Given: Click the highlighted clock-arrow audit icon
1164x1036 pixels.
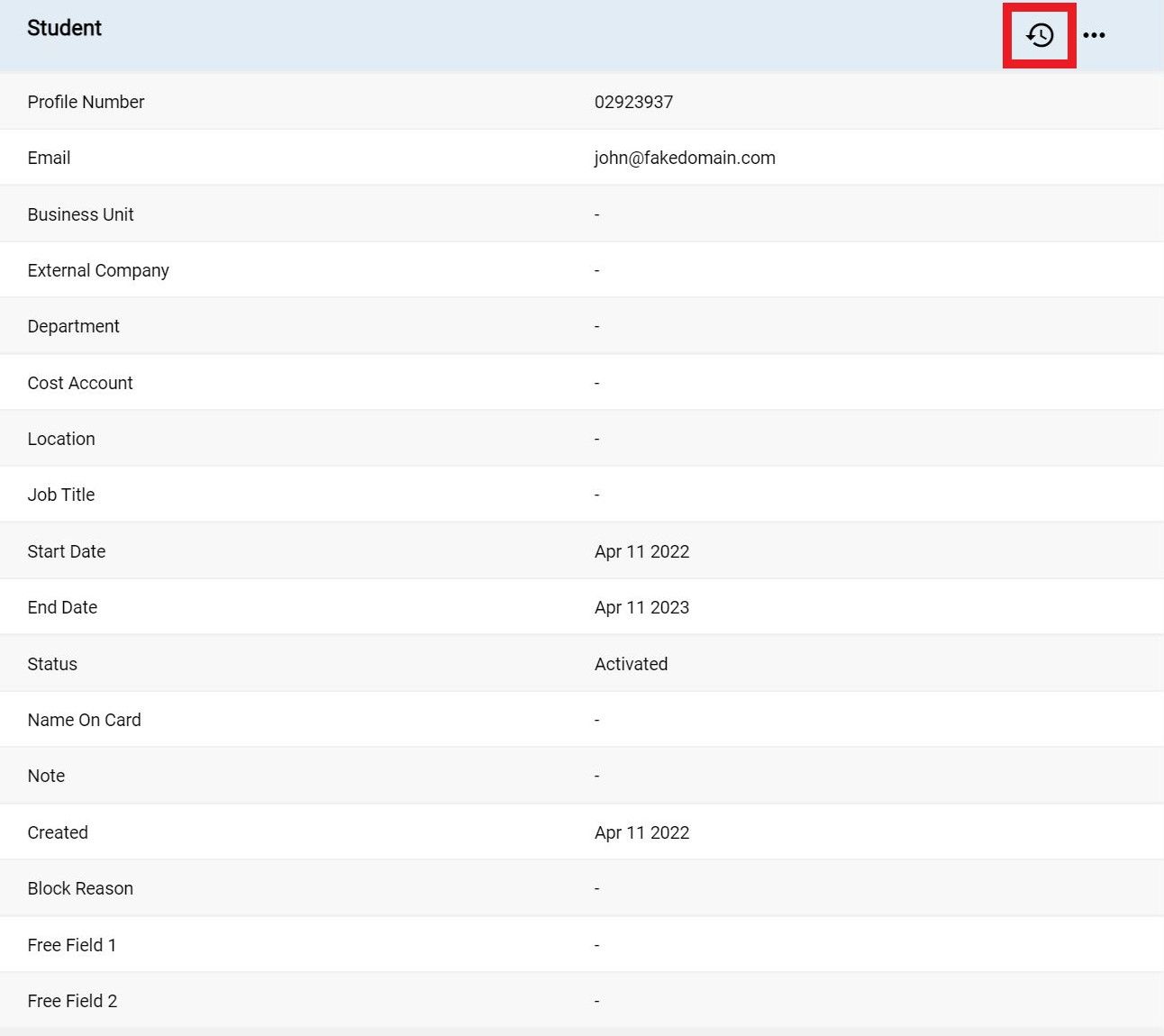Looking at the screenshot, I should 1039,34.
